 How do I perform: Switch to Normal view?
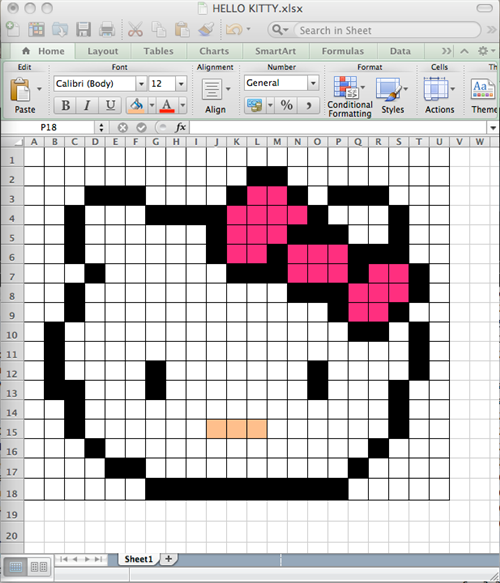coord(15,567)
